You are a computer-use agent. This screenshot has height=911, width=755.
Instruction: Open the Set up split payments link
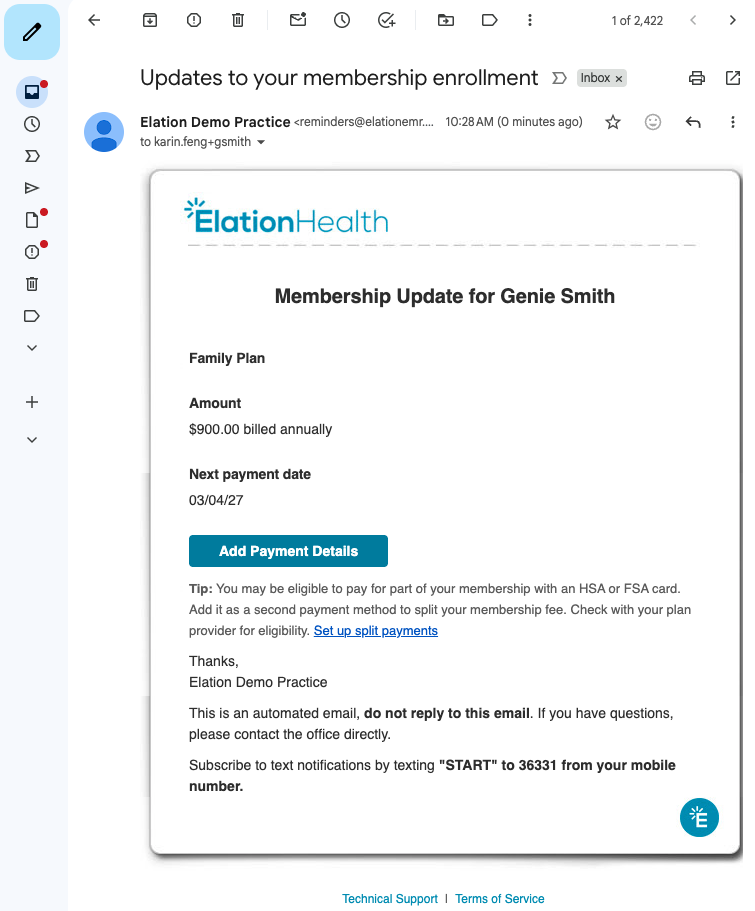[x=375, y=631]
